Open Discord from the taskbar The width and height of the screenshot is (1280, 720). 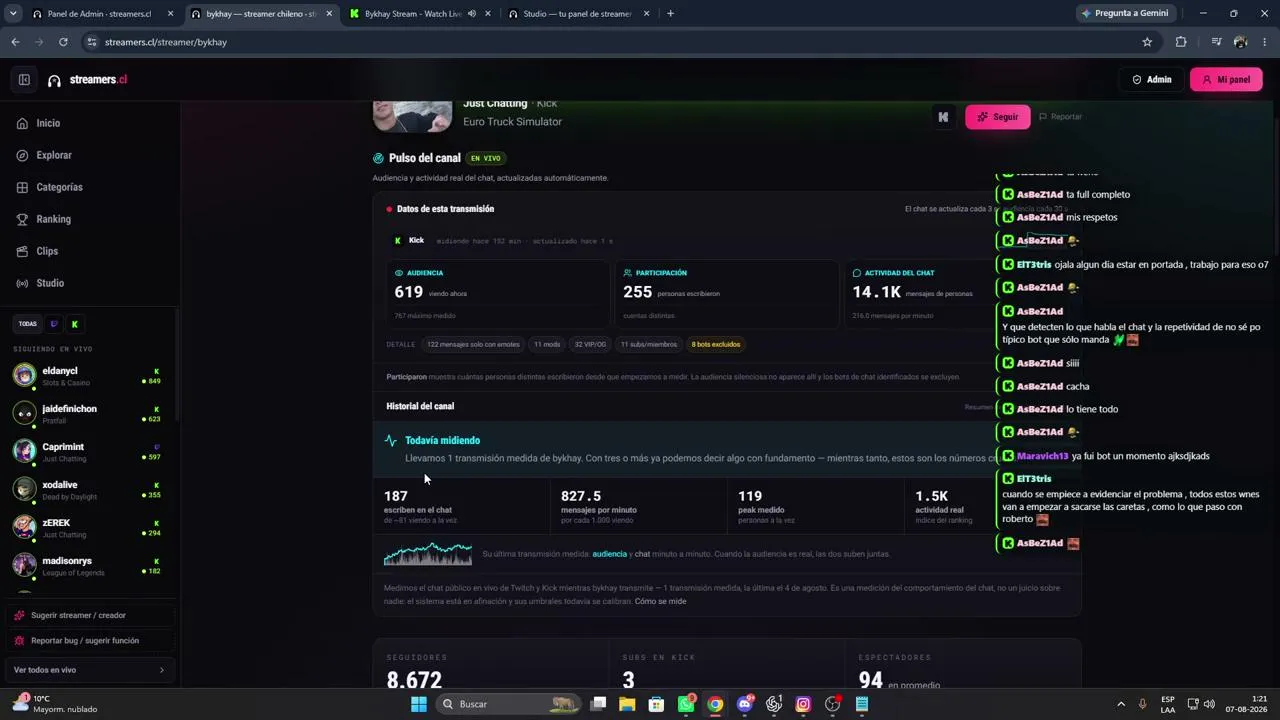coord(745,704)
